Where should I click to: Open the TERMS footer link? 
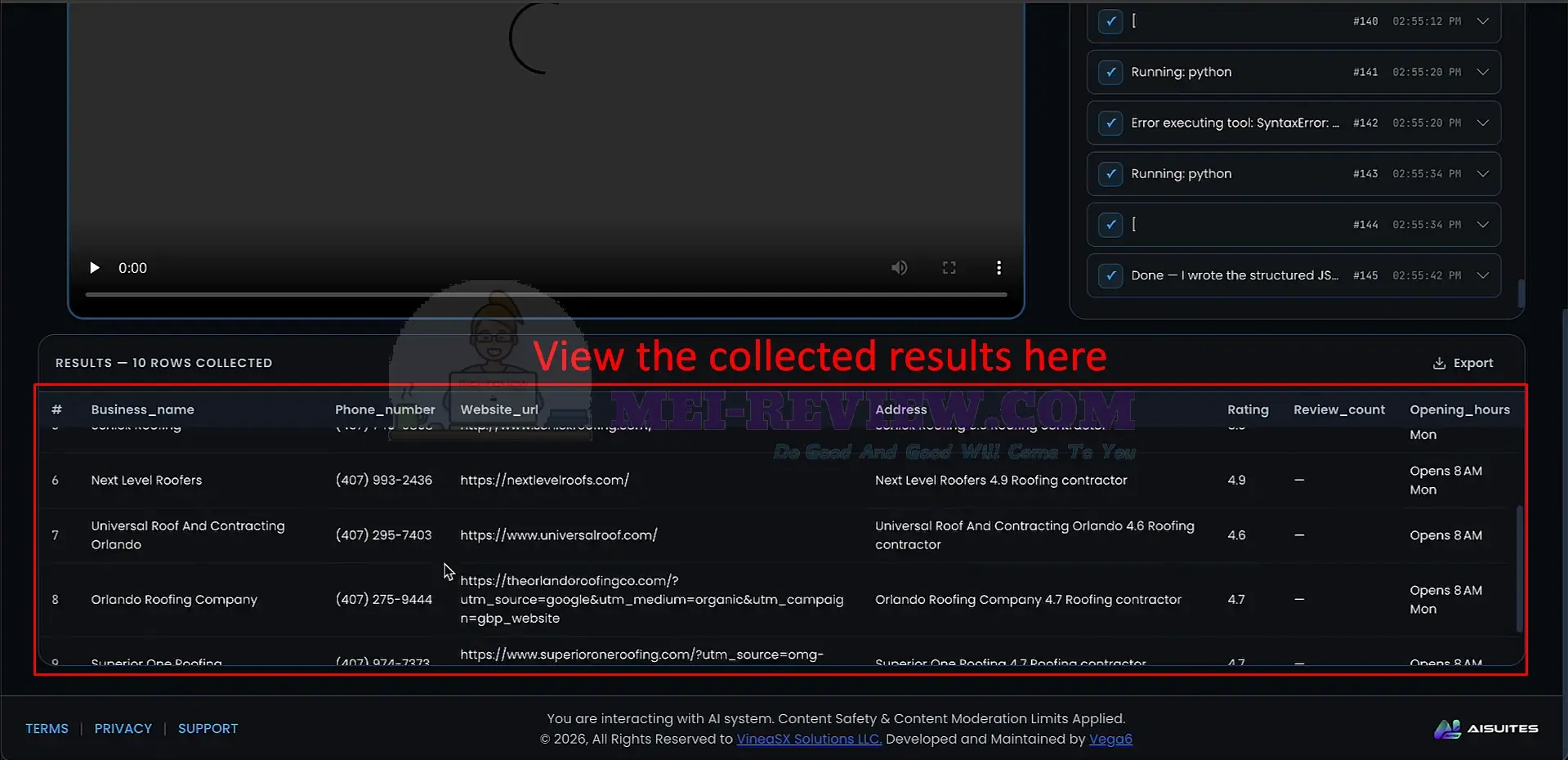[47, 728]
